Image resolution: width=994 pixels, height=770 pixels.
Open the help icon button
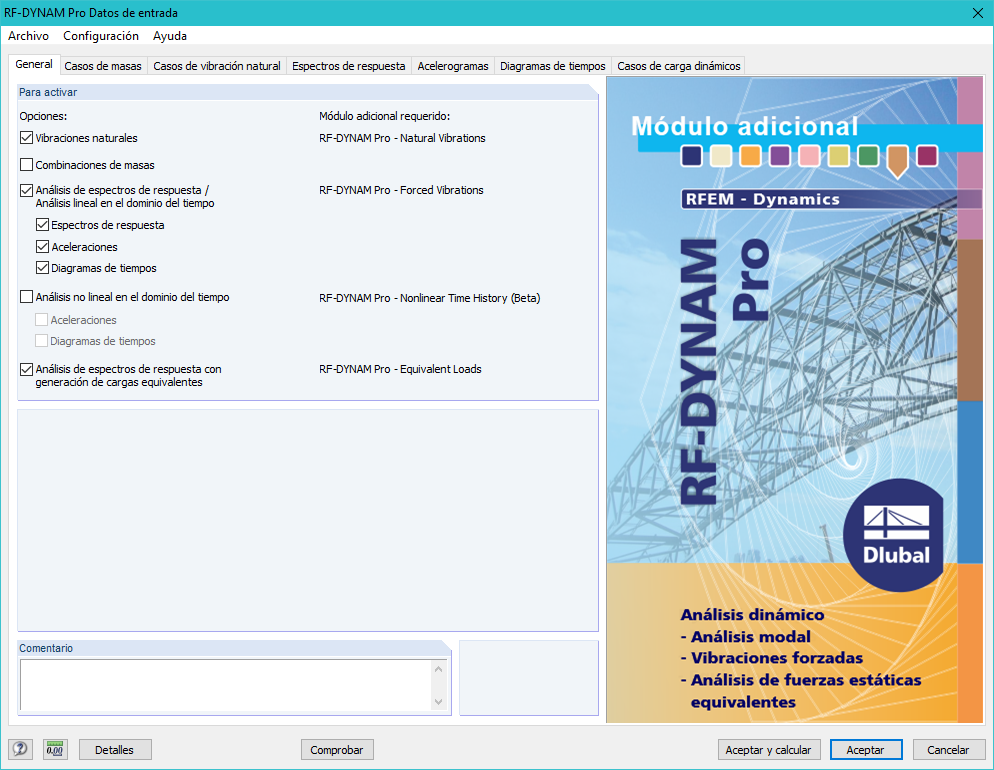point(20,749)
